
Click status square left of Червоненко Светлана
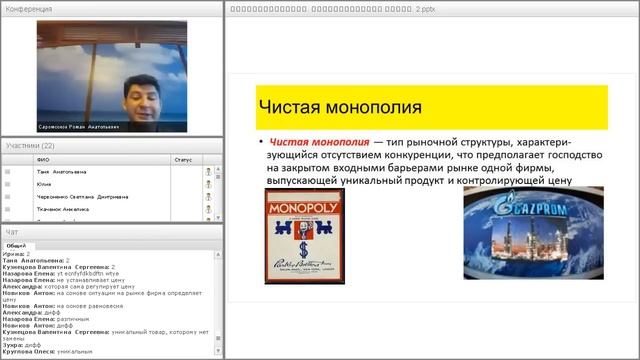pos(7,197)
